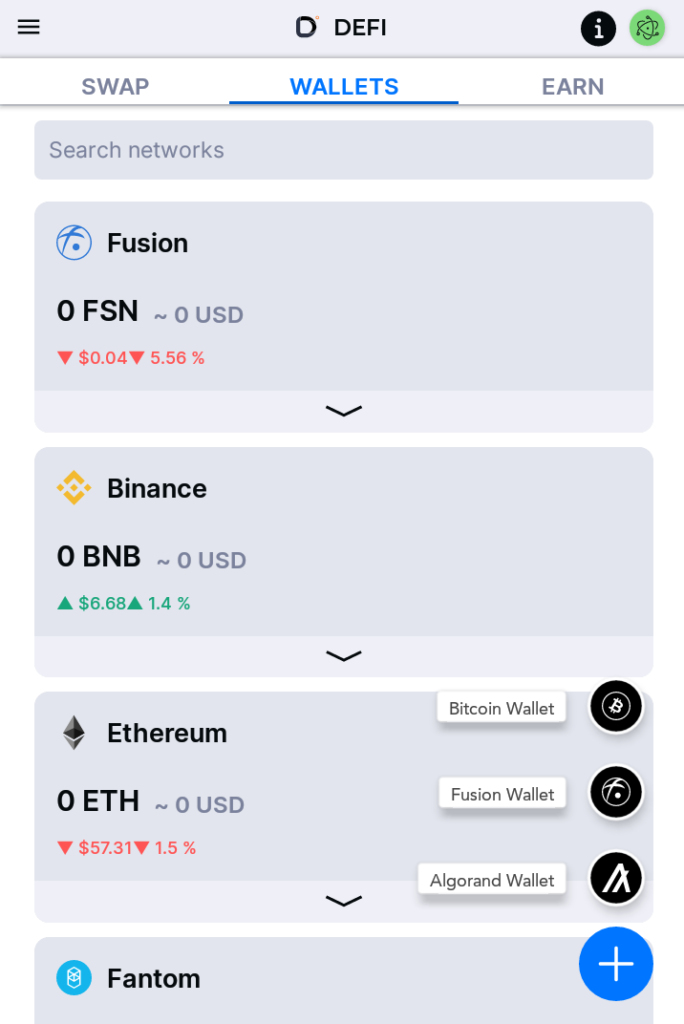Open the hamburger menu
This screenshot has width=684, height=1024.
coord(29,27)
